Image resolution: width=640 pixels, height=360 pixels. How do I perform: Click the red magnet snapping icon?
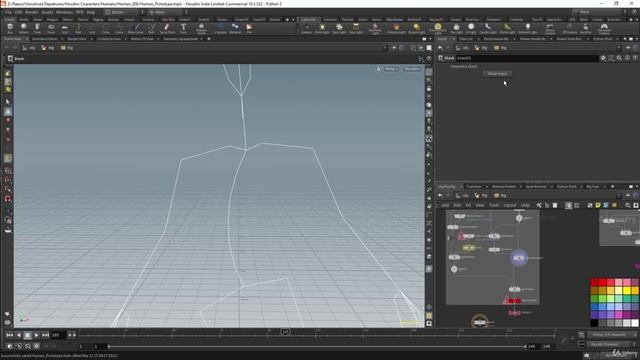pyautogui.click(x=8, y=199)
